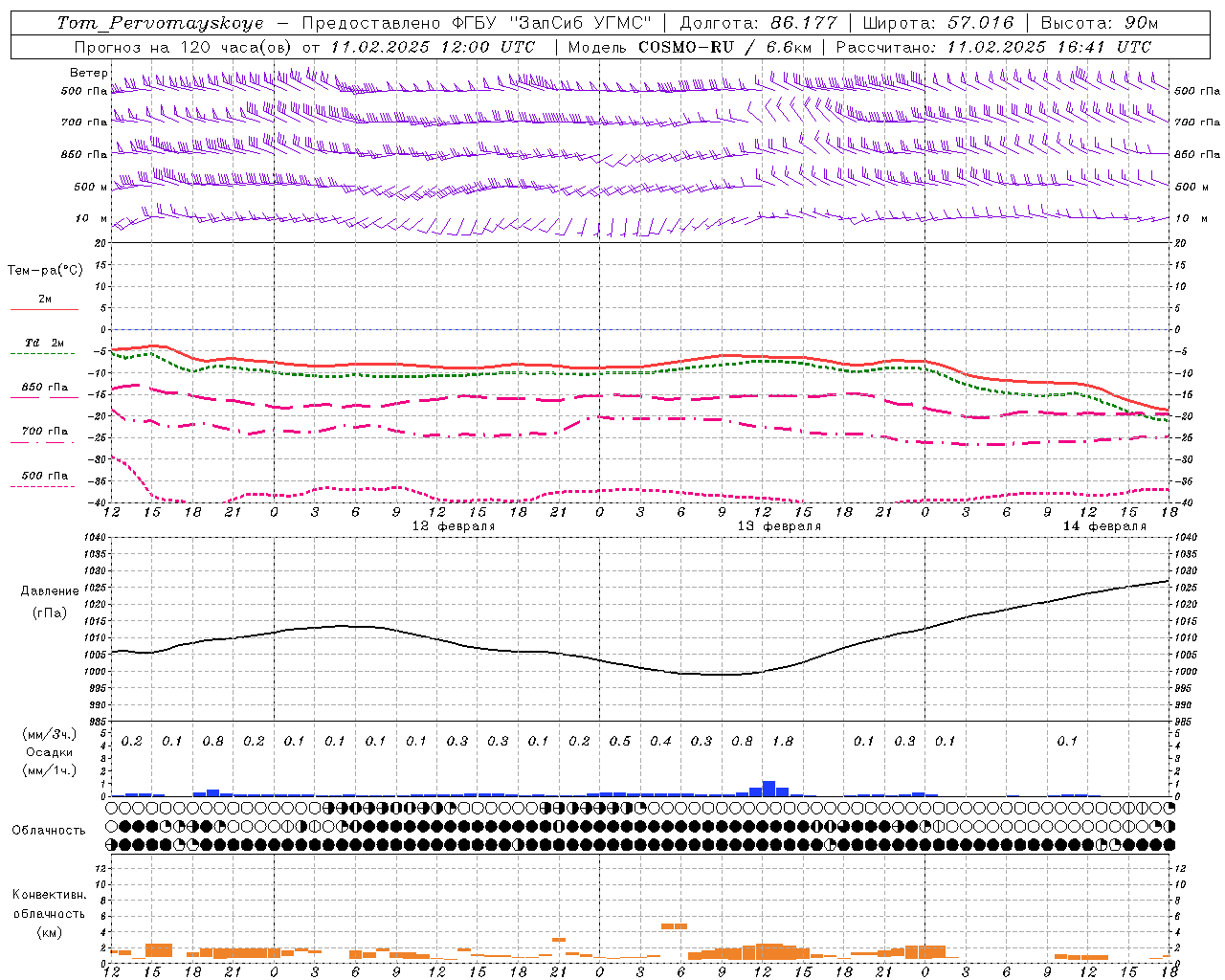The width and height of the screenshot is (1225, 980).
Task: Select the 'Долгота: 86.177' header field
Action: tap(758, 23)
